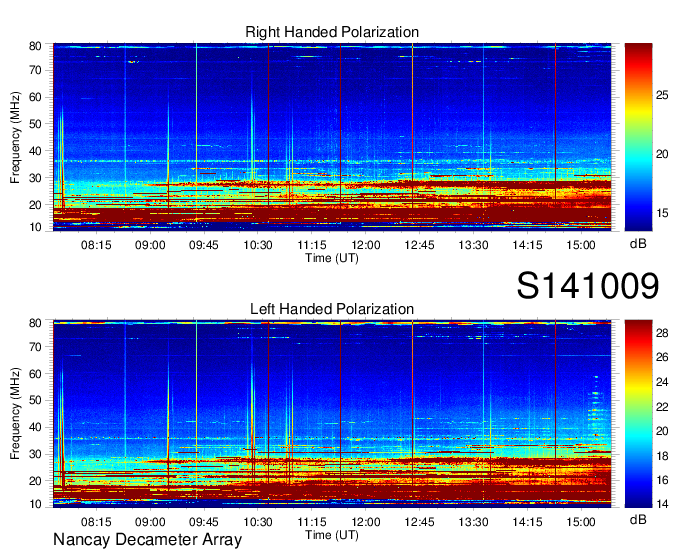Image resolution: width=680 pixels, height=552 pixels.
Task: Click the 12:00 time tick under Left Handed plot
Action: pos(366,522)
